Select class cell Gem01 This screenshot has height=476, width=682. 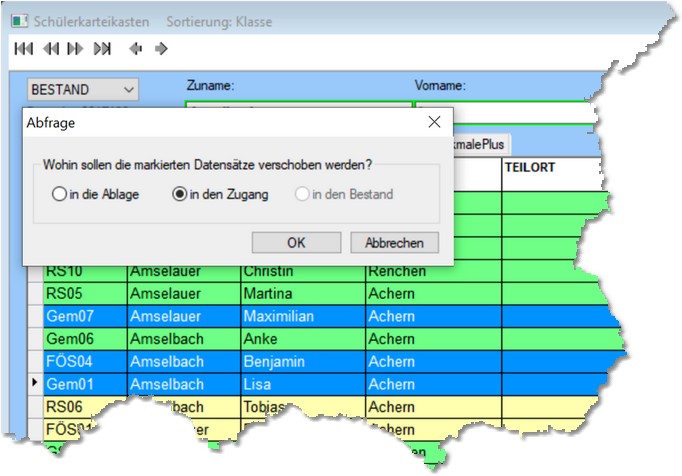tap(86, 384)
